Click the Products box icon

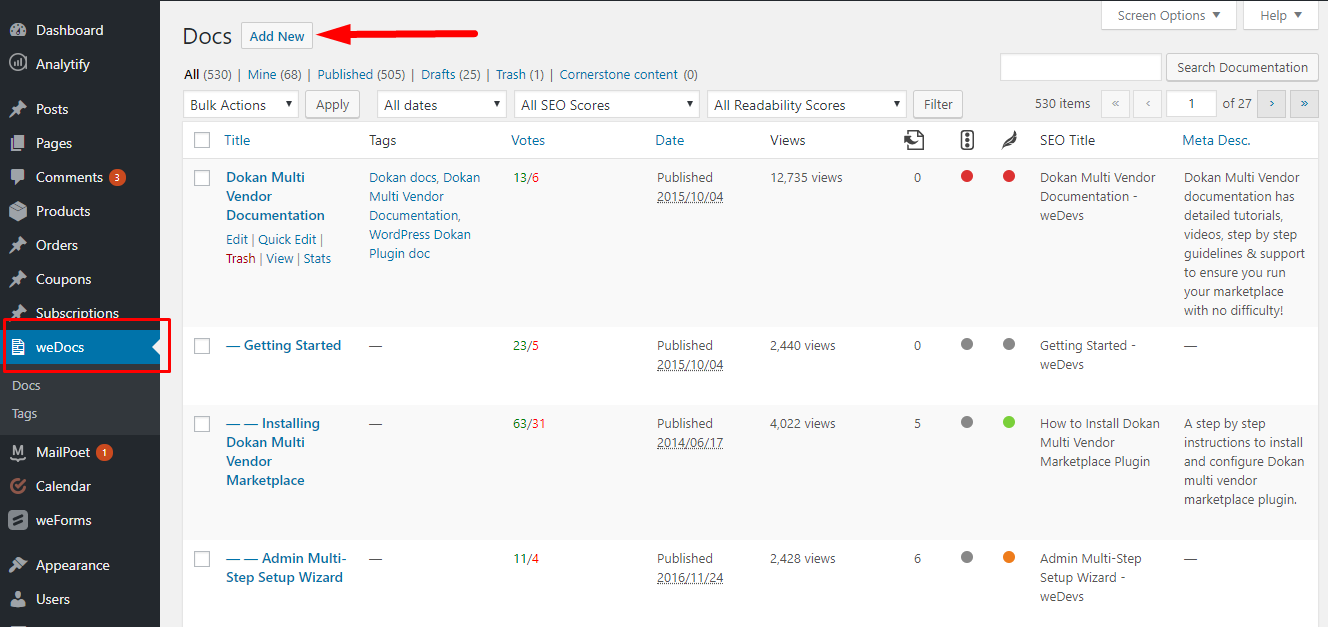tap(18, 211)
